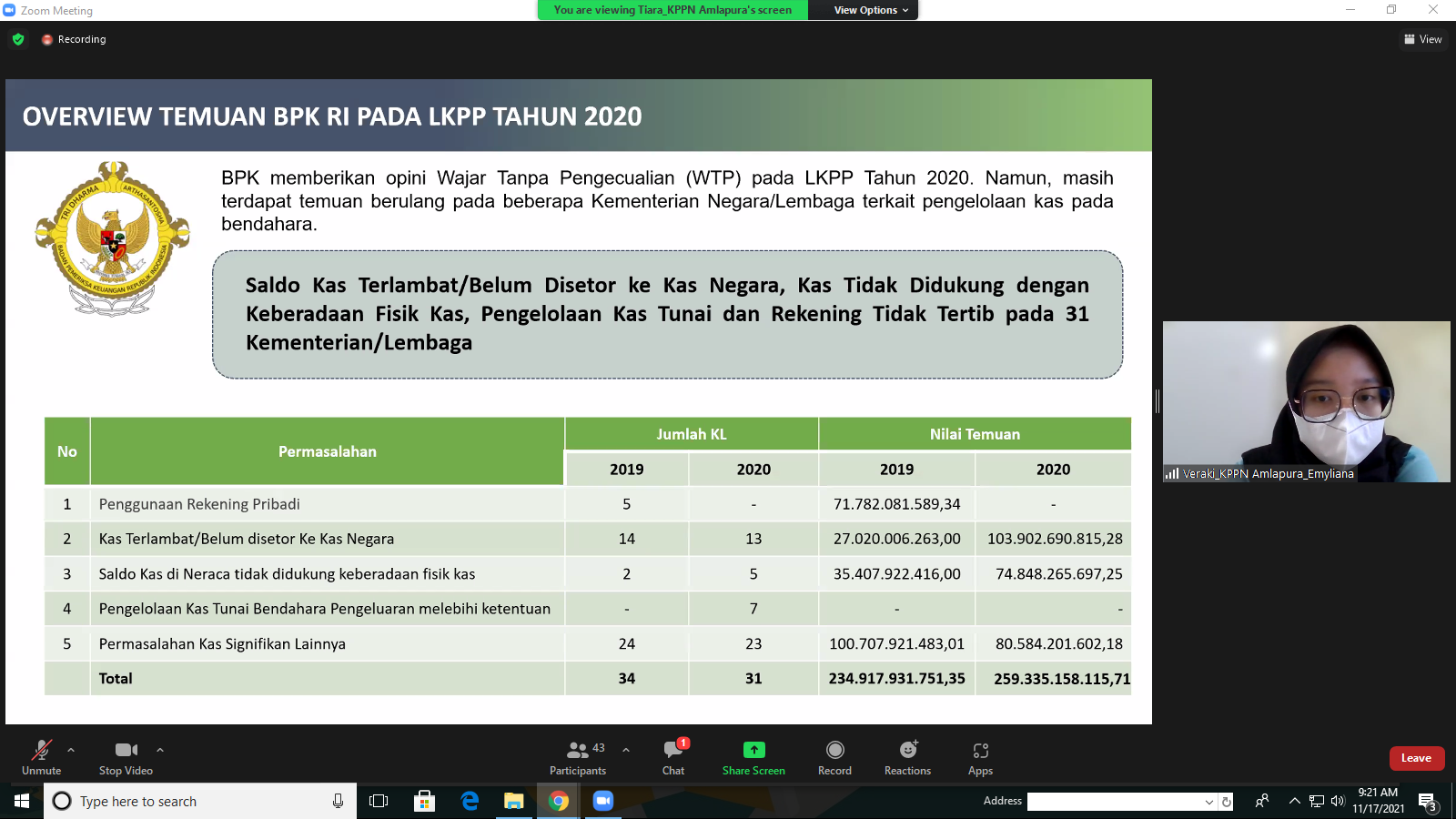Screen dimensions: 1456x819
Task: Click the green encryption shield icon
Action: pos(18,39)
